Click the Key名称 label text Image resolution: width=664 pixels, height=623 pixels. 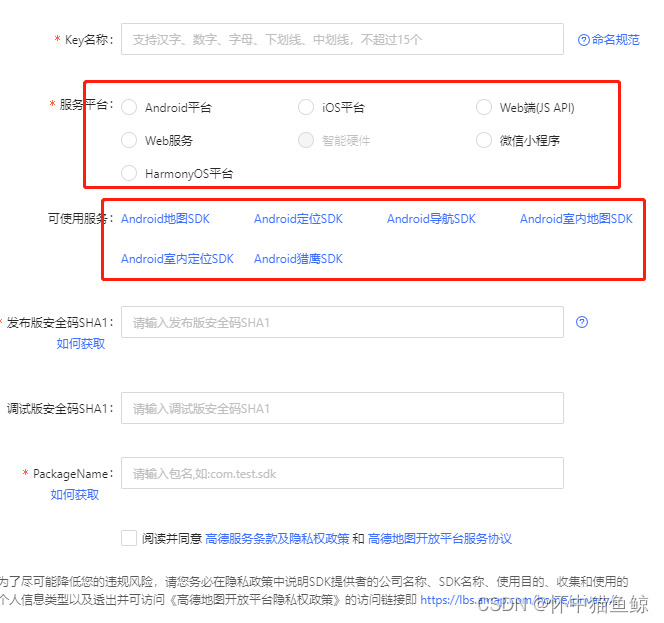pos(89,39)
